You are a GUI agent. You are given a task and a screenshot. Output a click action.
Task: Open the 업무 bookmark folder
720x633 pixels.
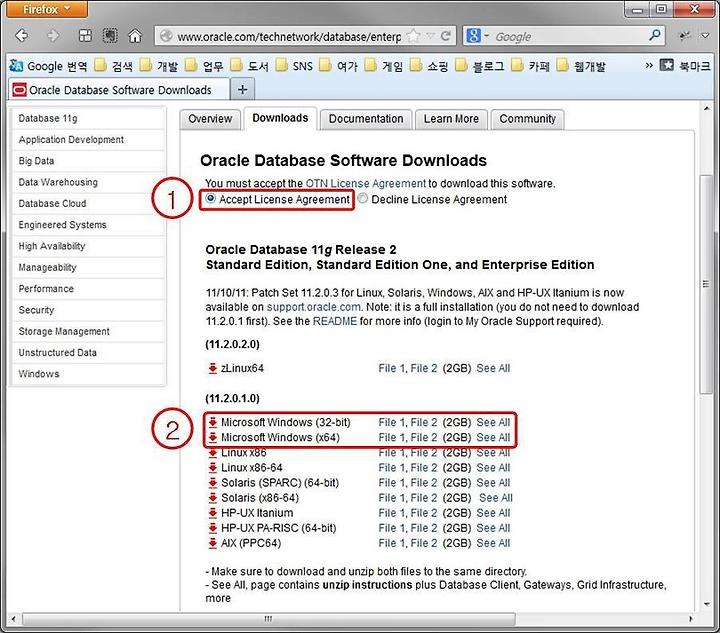(204, 66)
